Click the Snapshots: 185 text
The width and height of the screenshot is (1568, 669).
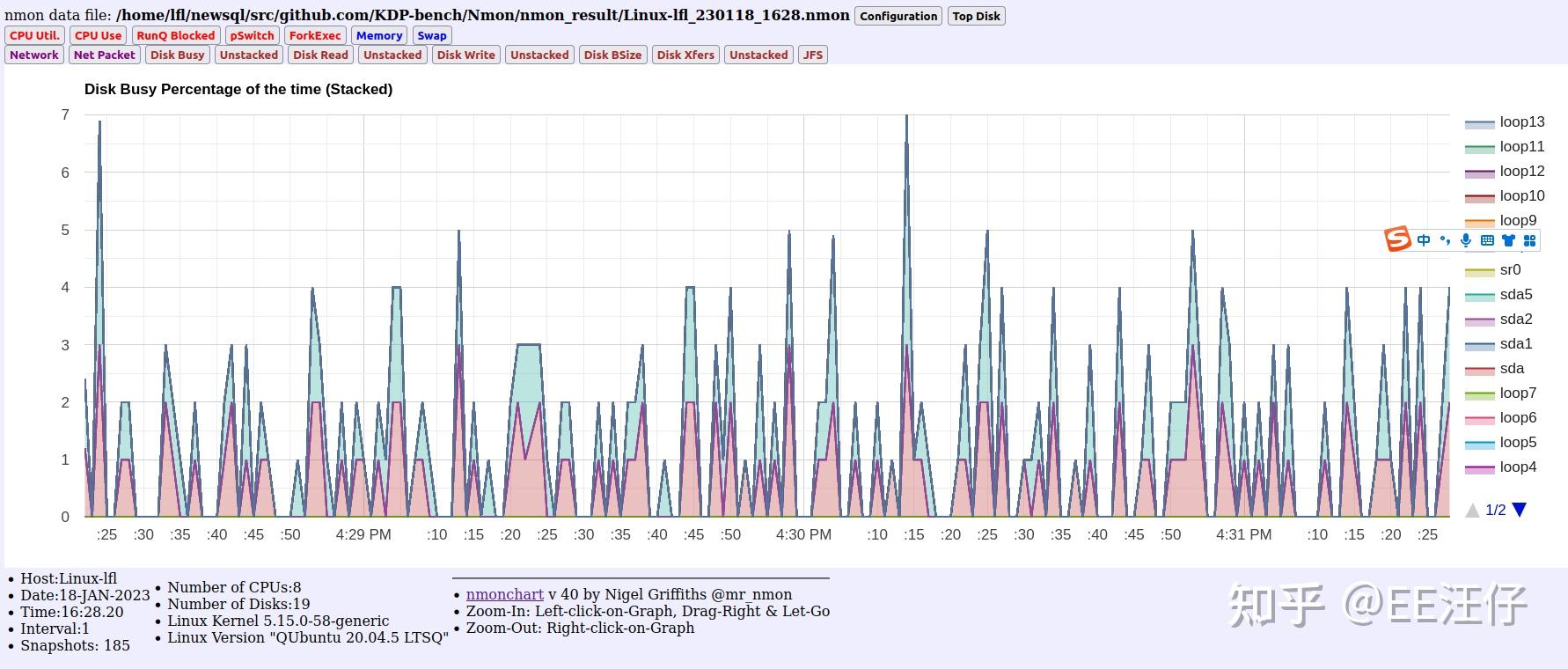(75, 645)
